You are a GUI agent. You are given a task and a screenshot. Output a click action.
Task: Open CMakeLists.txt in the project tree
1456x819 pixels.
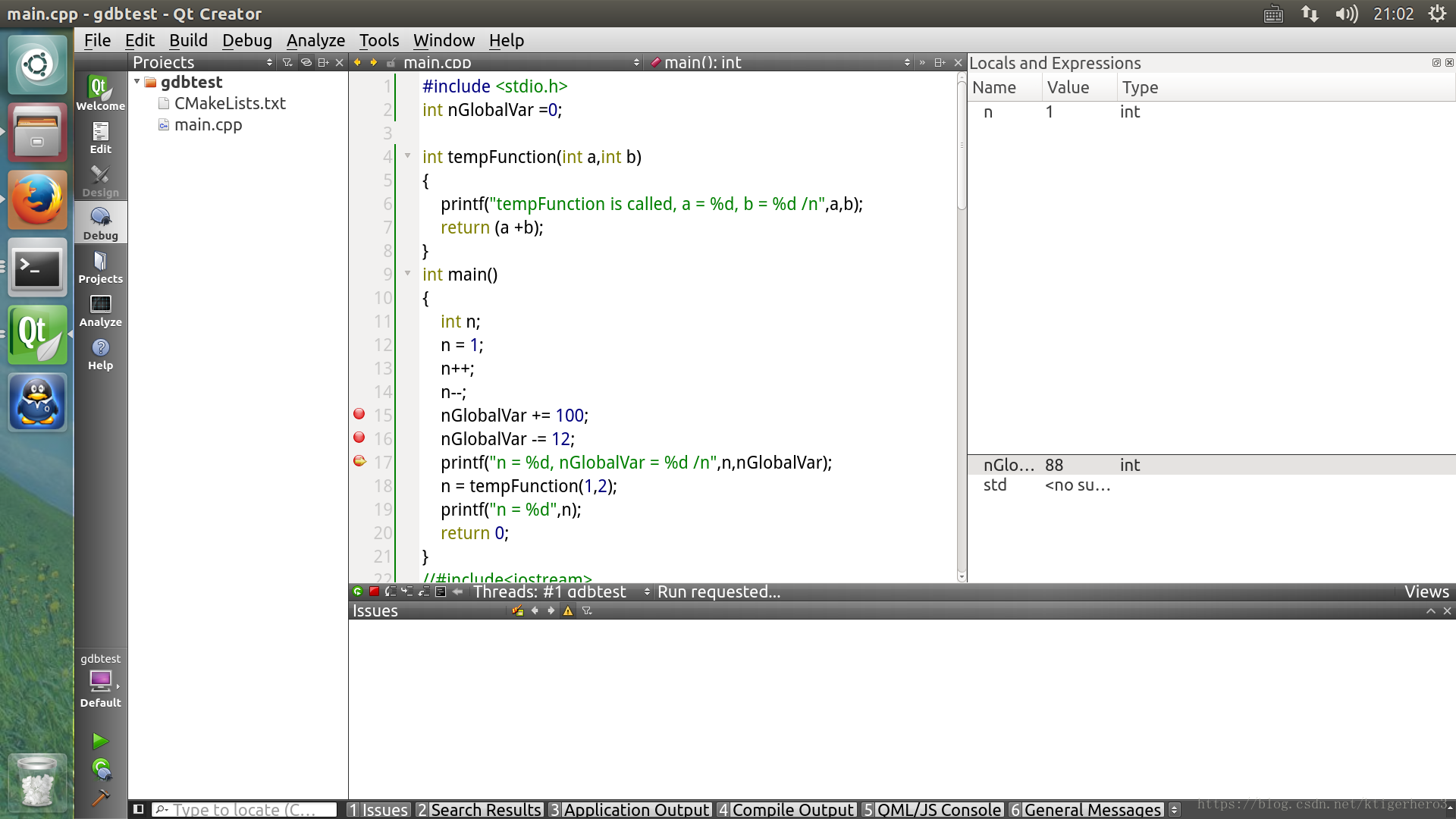[229, 103]
